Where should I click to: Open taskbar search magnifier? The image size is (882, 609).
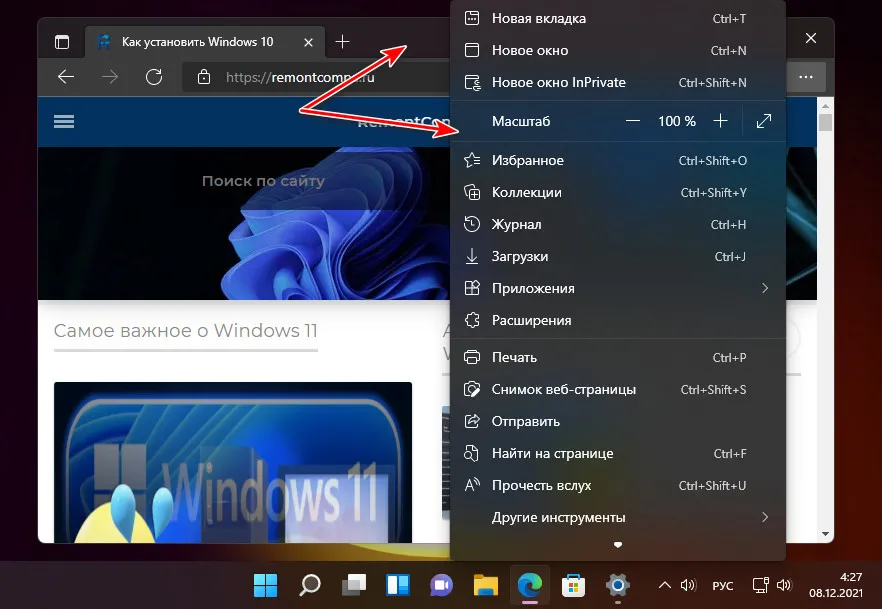(x=310, y=584)
